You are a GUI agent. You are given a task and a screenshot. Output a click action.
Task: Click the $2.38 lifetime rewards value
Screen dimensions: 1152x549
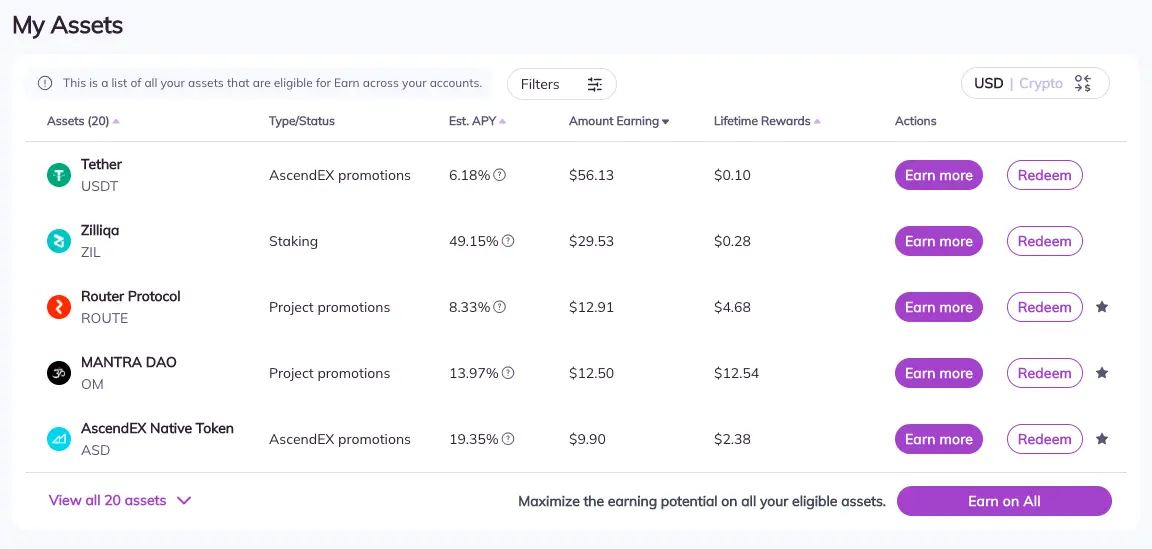[x=732, y=439]
